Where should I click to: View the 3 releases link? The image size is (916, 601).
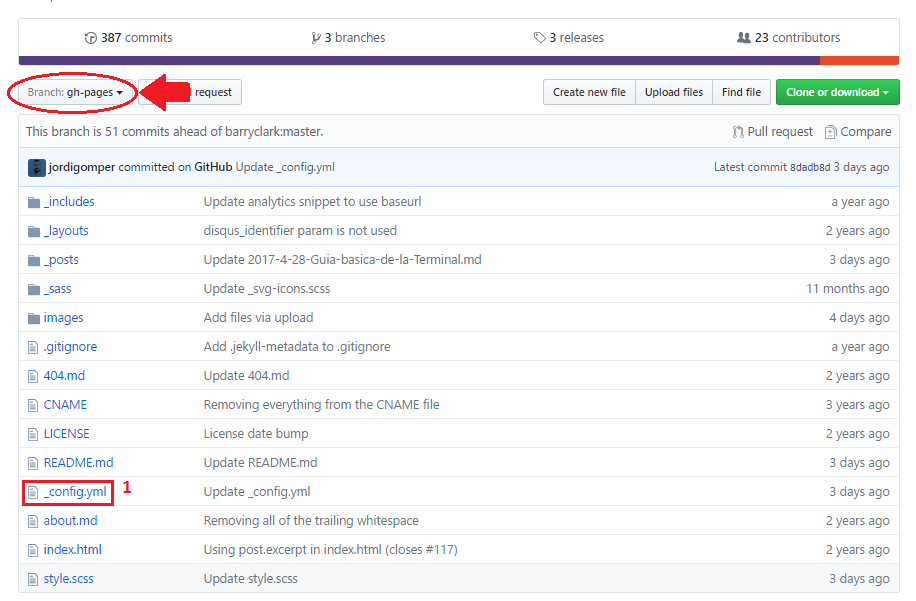pos(569,38)
